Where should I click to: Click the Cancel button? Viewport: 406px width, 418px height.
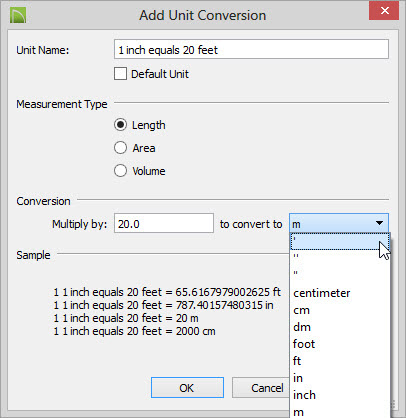(261, 388)
